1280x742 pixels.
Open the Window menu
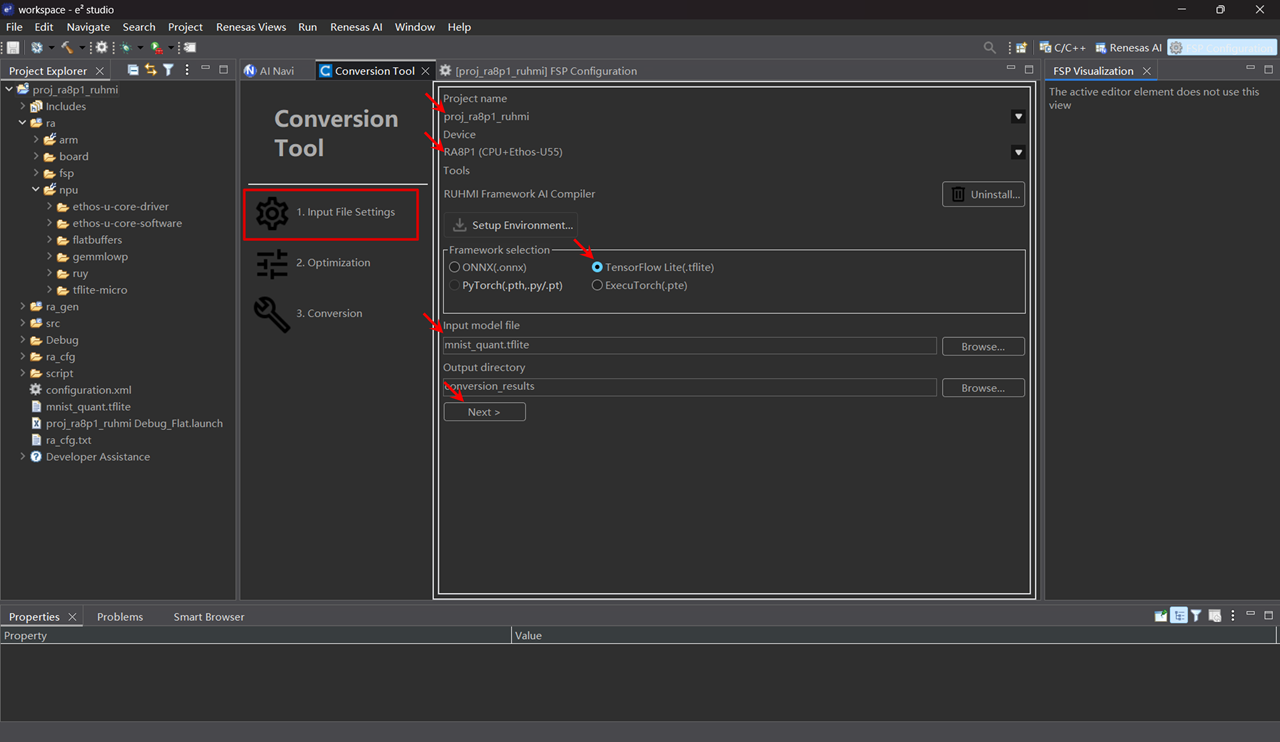[415, 27]
